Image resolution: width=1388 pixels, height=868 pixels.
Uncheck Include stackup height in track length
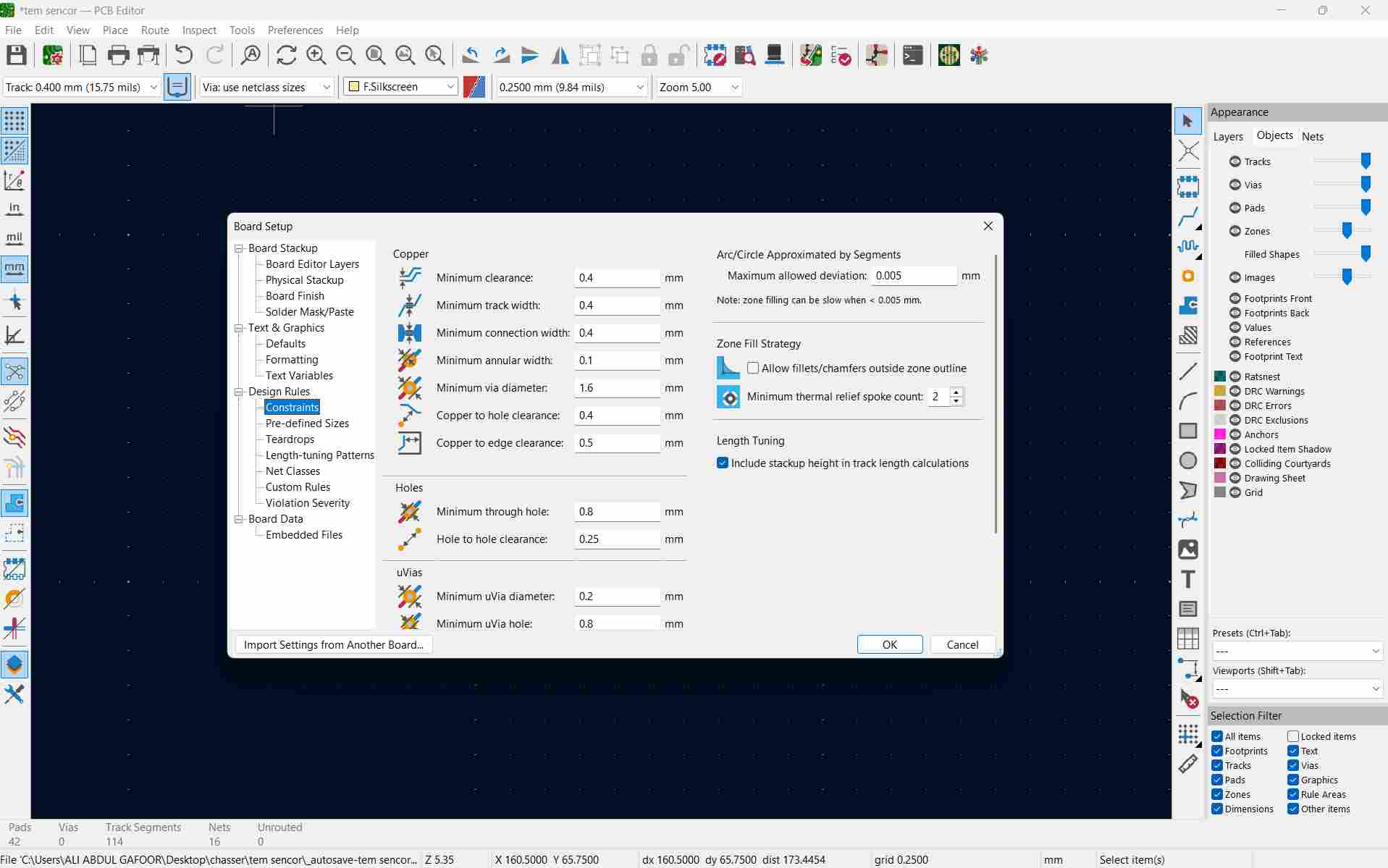pos(723,463)
